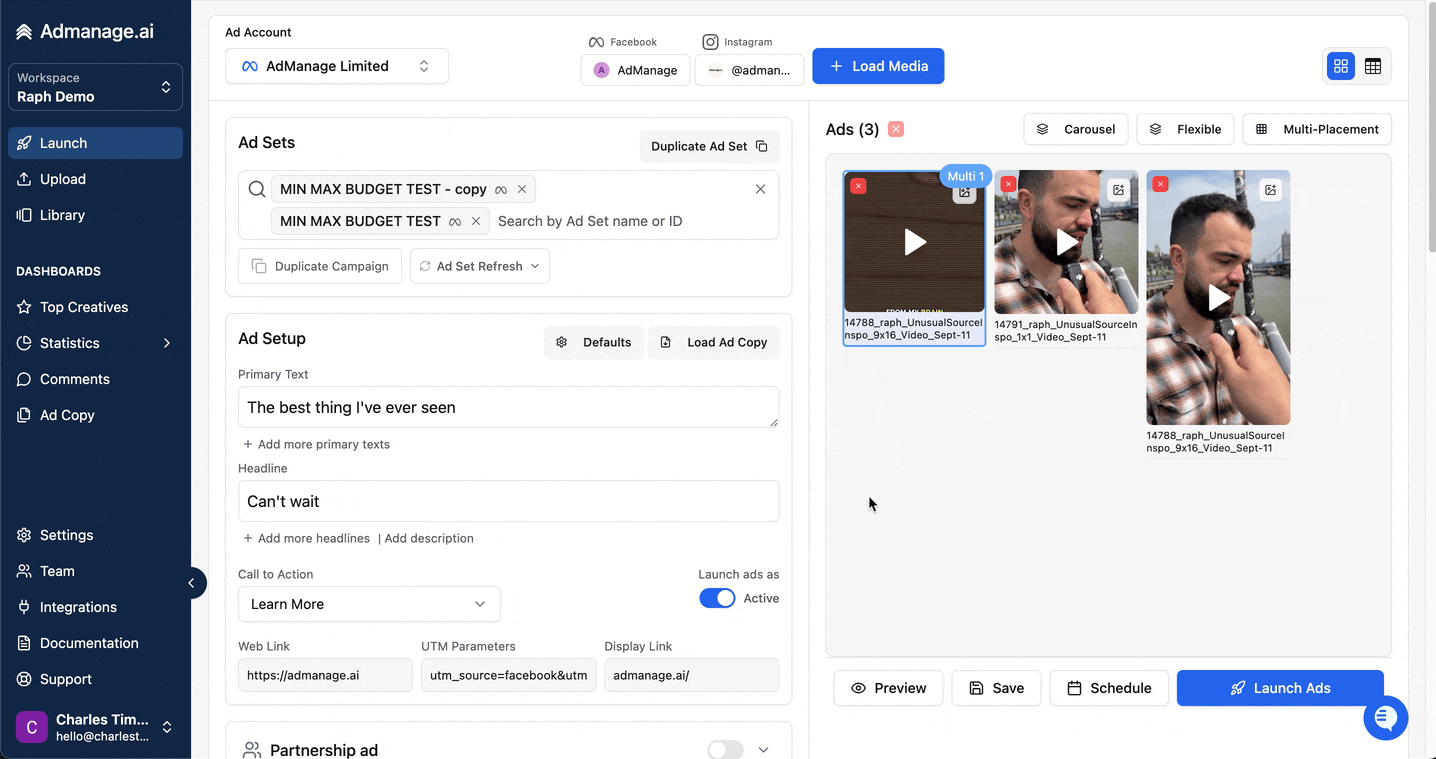Click image icon on the tall unselected 9x16 video
Image resolution: width=1436 pixels, height=759 pixels.
point(1270,190)
